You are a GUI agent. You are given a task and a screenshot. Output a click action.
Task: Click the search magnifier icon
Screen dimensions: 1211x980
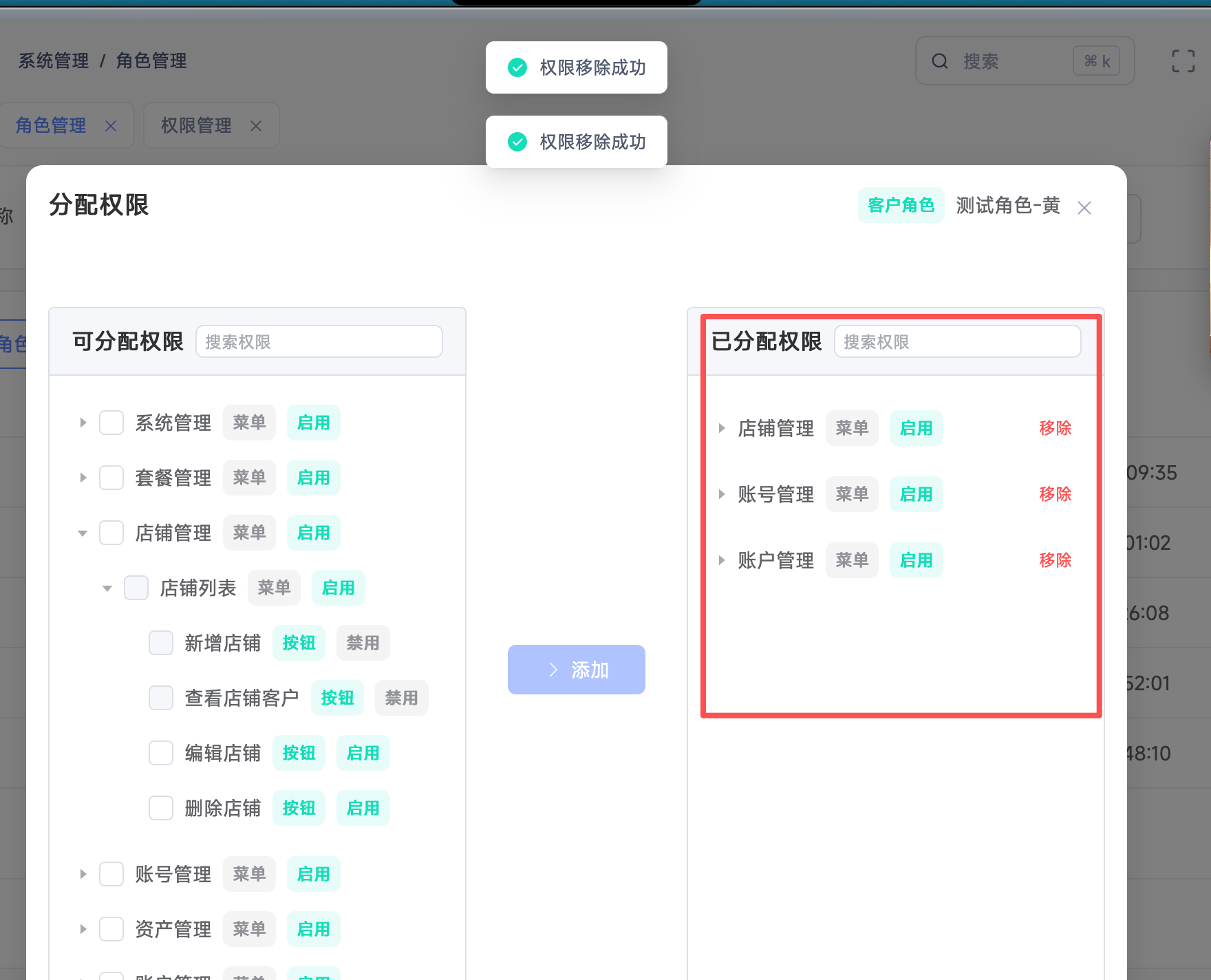click(939, 61)
